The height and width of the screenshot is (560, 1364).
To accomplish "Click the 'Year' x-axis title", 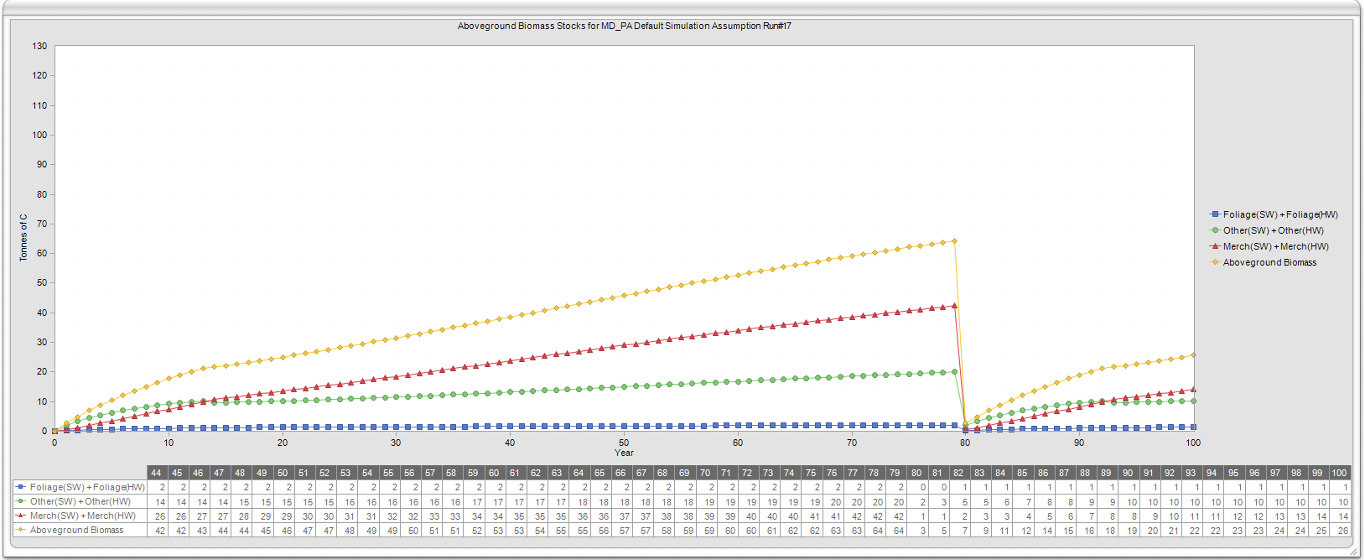I will [624, 453].
